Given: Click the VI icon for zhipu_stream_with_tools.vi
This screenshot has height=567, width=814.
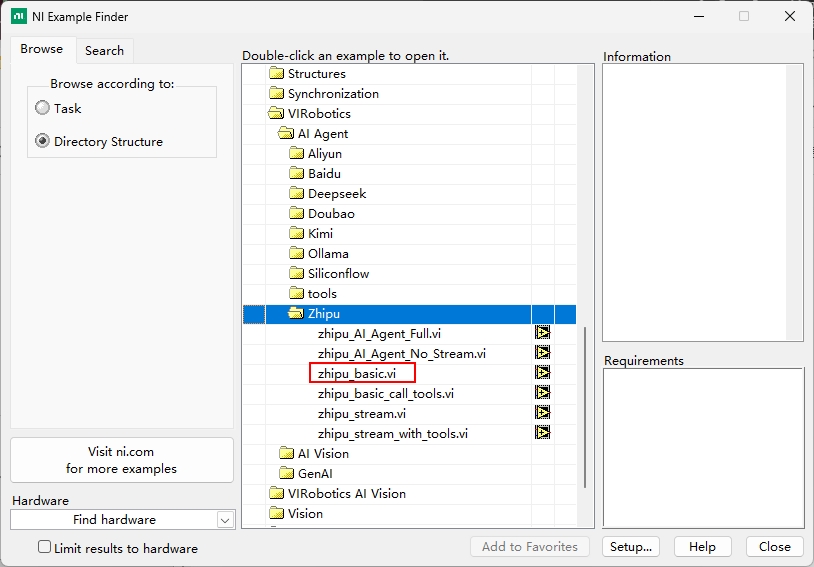Looking at the screenshot, I should click(542, 433).
